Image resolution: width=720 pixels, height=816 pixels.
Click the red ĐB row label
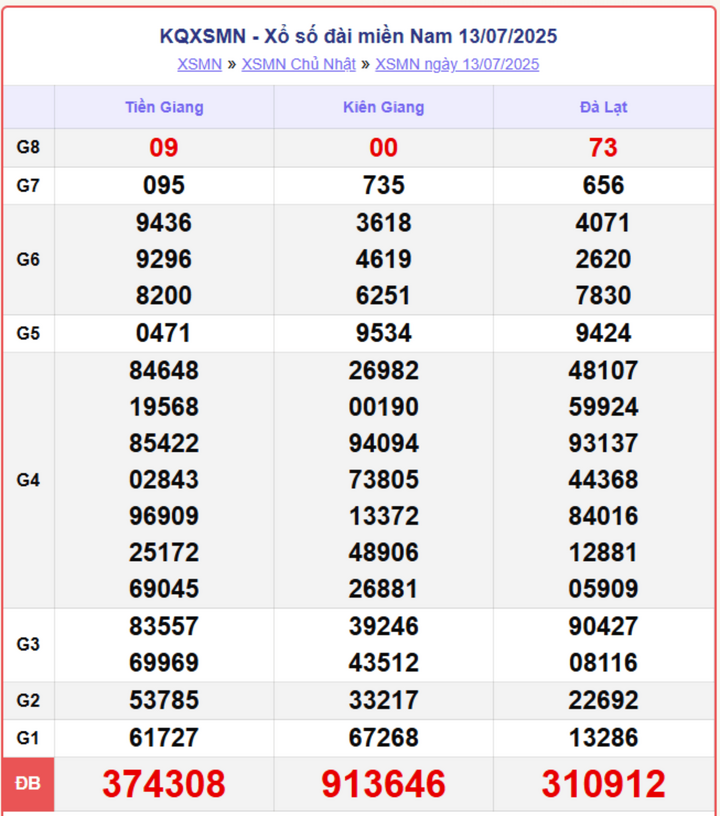coord(28,783)
